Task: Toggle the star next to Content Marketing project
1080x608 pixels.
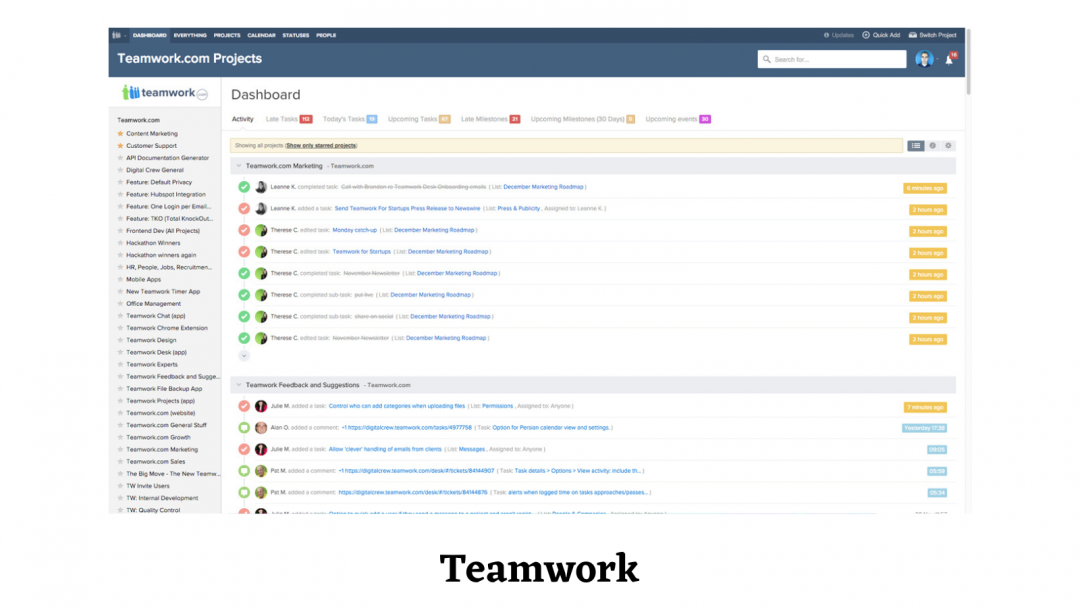Action: [122, 133]
